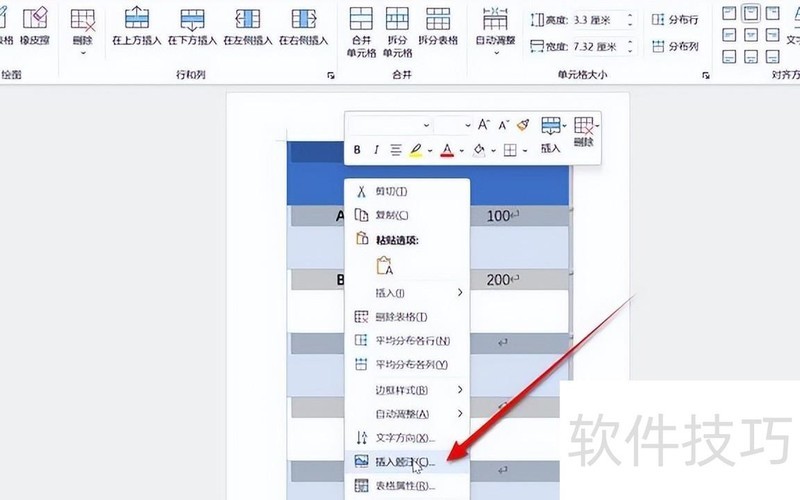Click paragraph alignment icon in mini toolbar
Screen dimensions: 800x500
coord(396,150)
